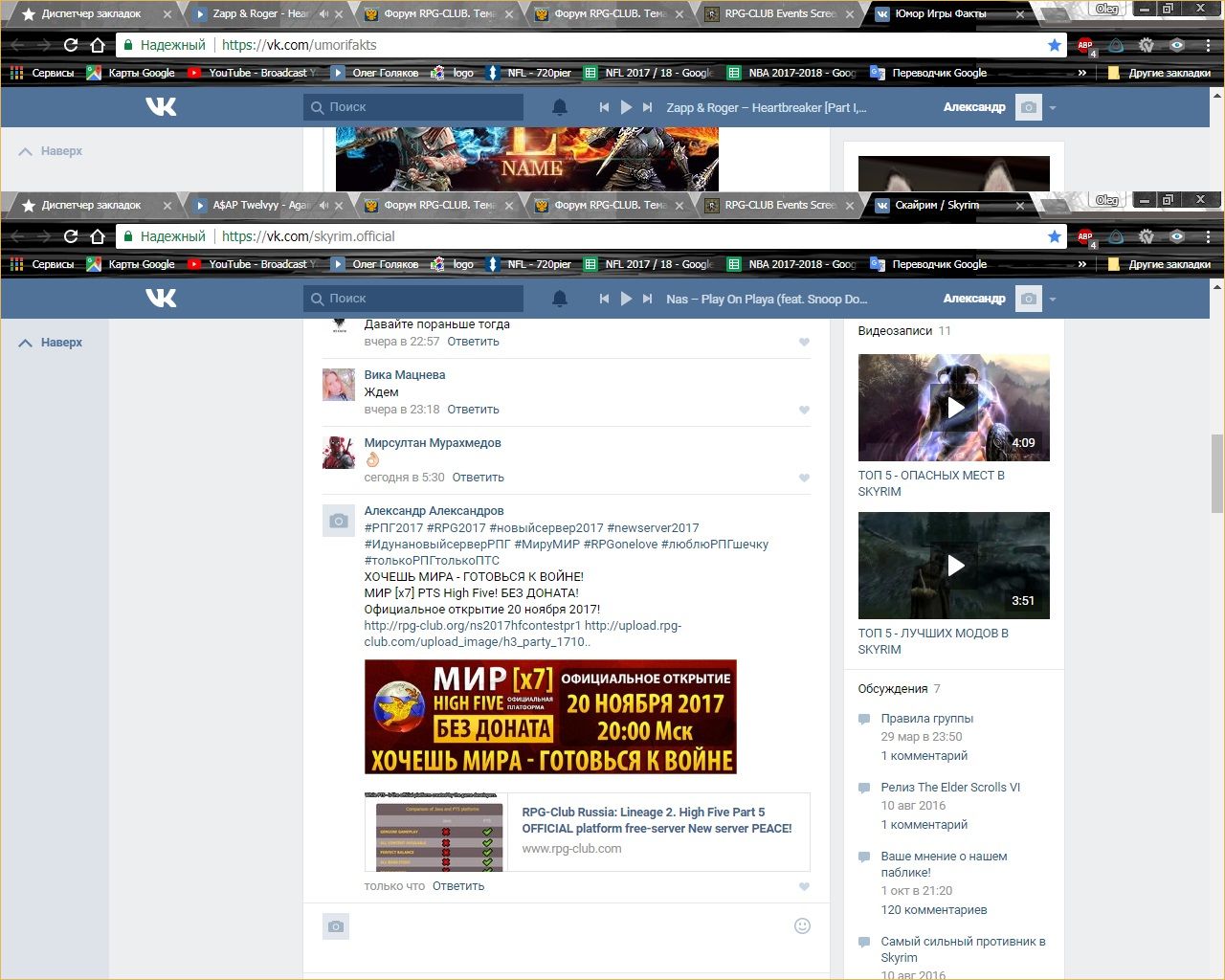Click the camera attach icon in comment box
Image resolution: width=1225 pixels, height=980 pixels.
coord(336,926)
